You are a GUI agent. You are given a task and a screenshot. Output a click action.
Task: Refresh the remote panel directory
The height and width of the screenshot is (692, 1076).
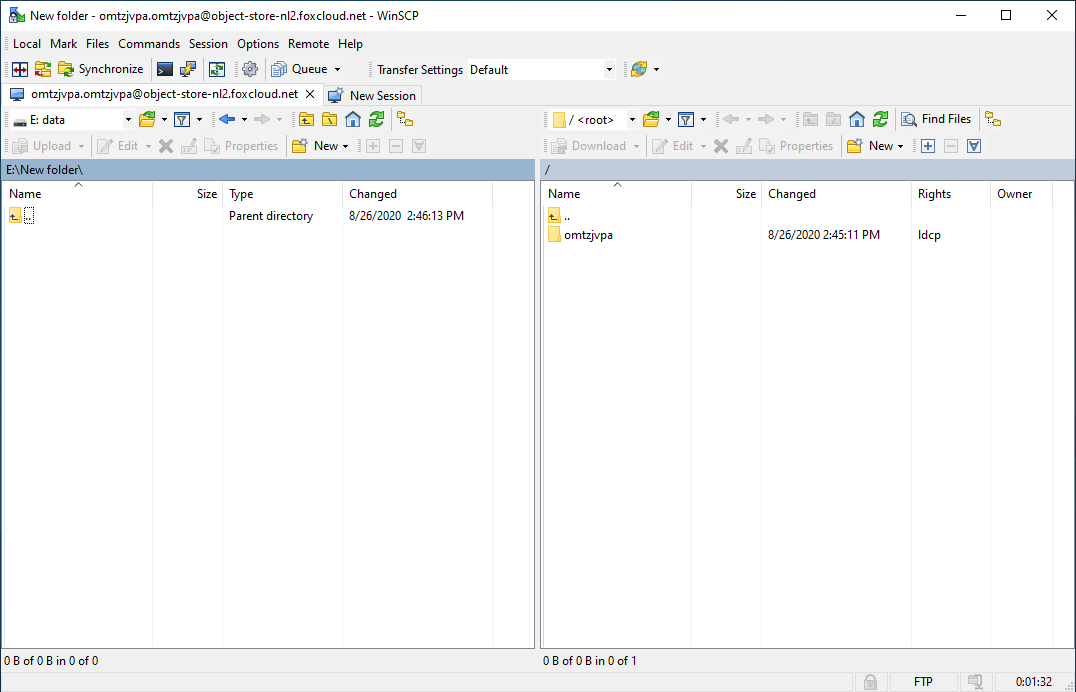click(x=880, y=119)
